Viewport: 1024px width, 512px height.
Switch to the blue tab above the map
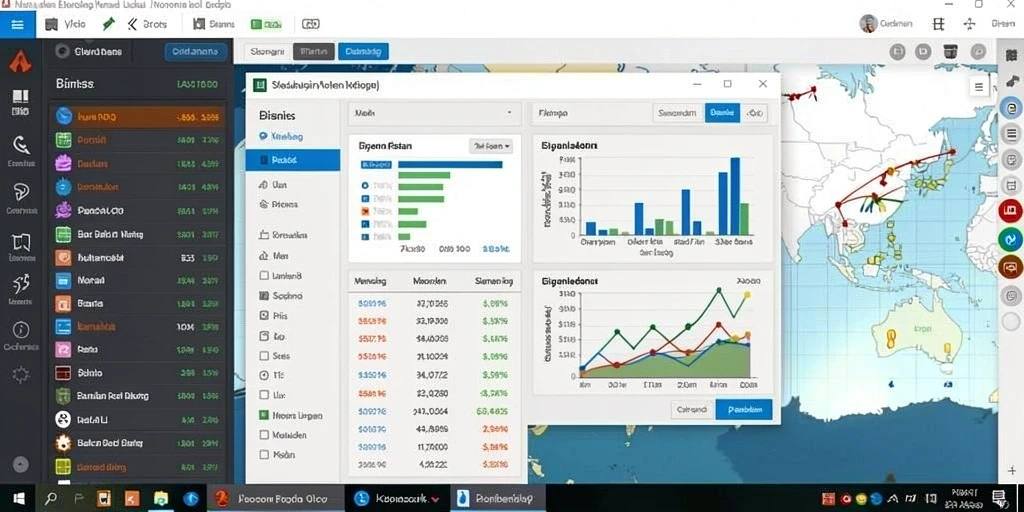[x=363, y=52]
